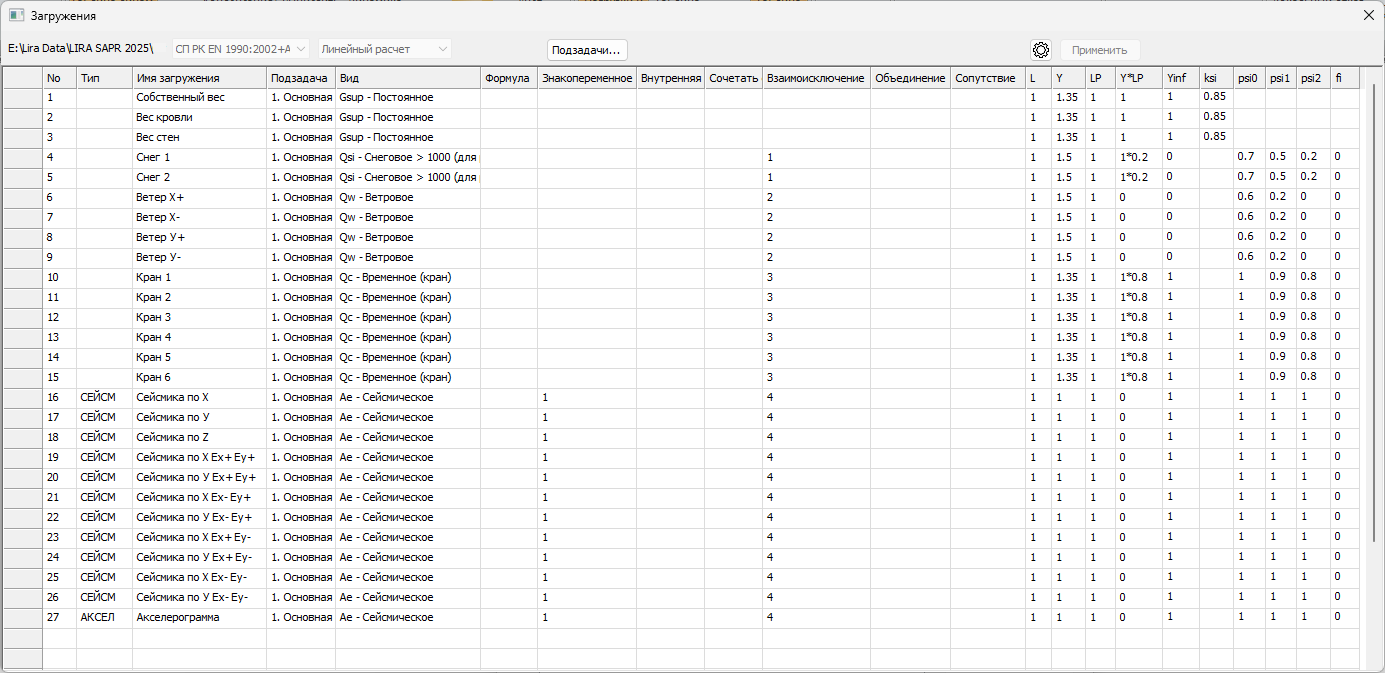The width and height of the screenshot is (1385, 673).
Task: Click the Вид cell for Снег 1
Action: pyautogui.click(x=407, y=158)
